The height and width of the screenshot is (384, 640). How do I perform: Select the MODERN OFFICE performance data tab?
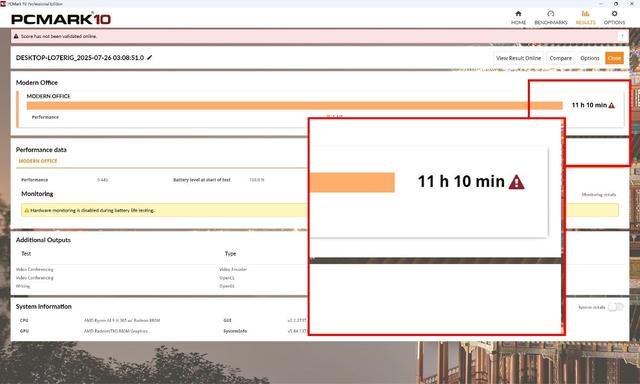38,161
